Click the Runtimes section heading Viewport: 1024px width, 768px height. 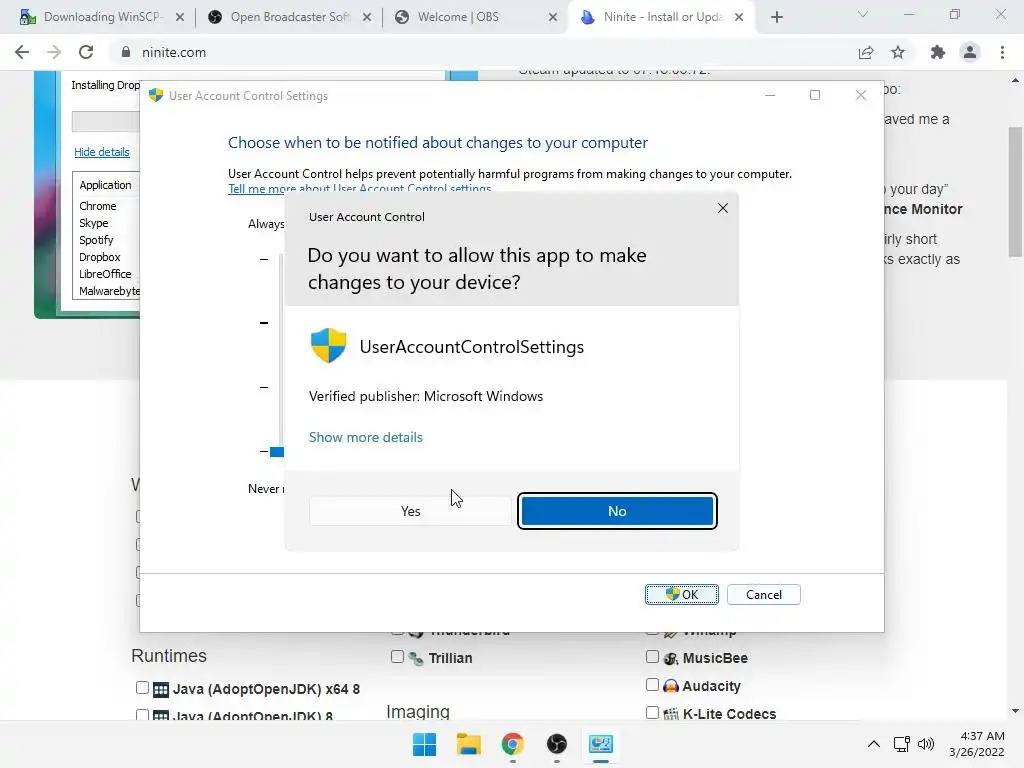[168, 656]
